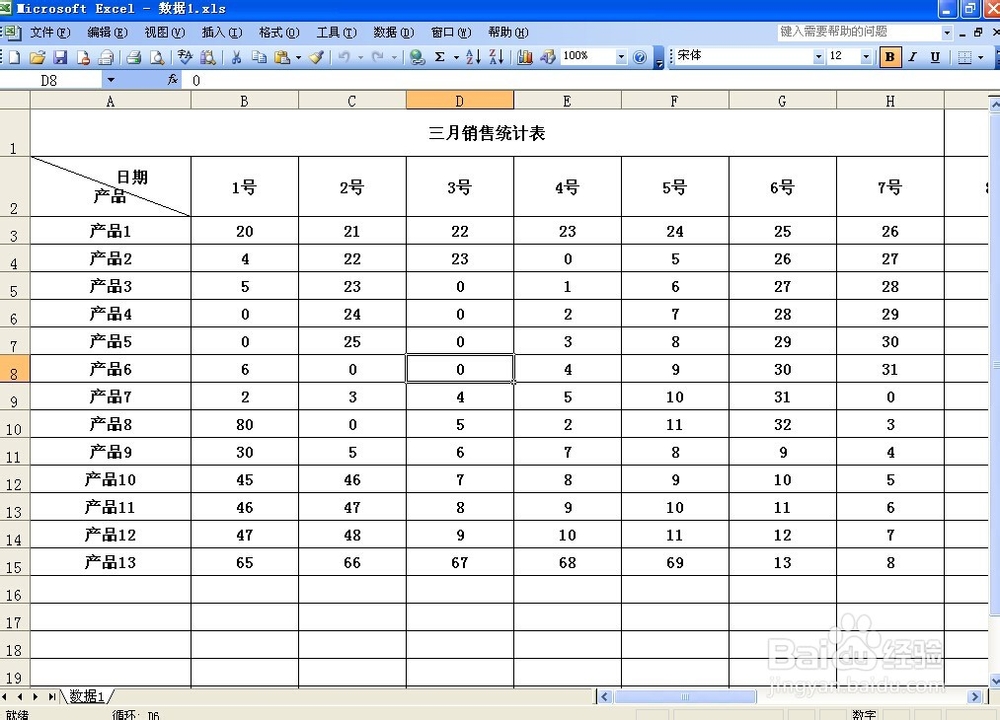Click the Help question mark button

coord(641,57)
